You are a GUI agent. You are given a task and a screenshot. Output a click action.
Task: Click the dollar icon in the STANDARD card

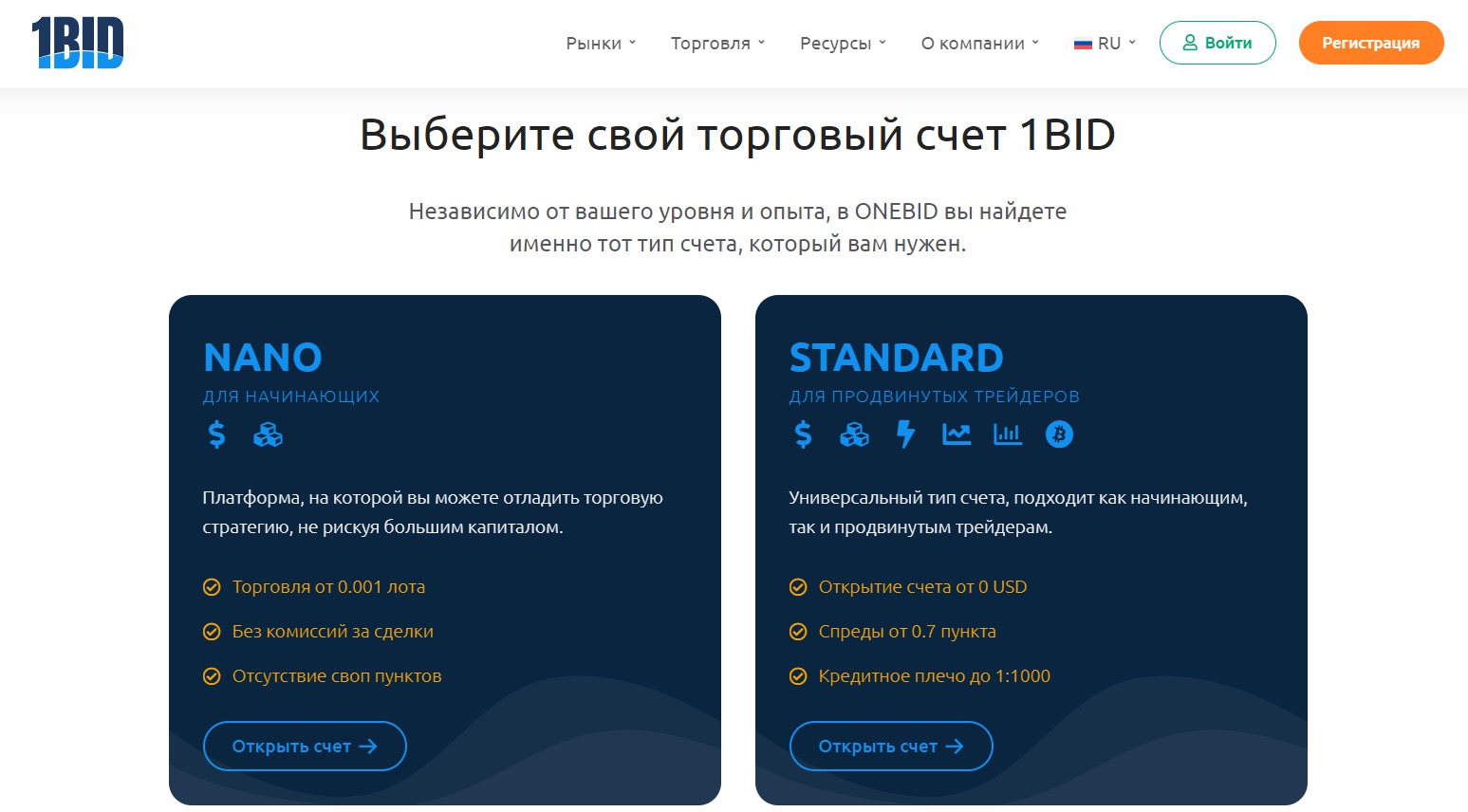(x=804, y=434)
